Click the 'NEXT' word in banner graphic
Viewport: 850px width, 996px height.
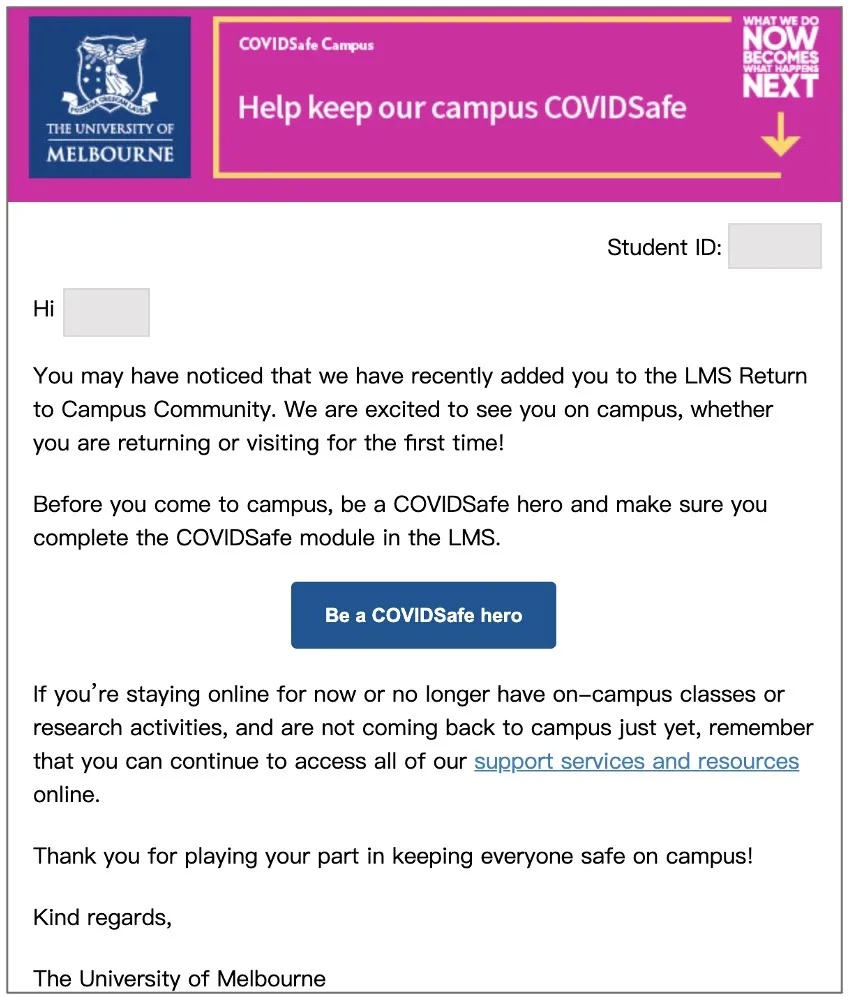click(780, 86)
